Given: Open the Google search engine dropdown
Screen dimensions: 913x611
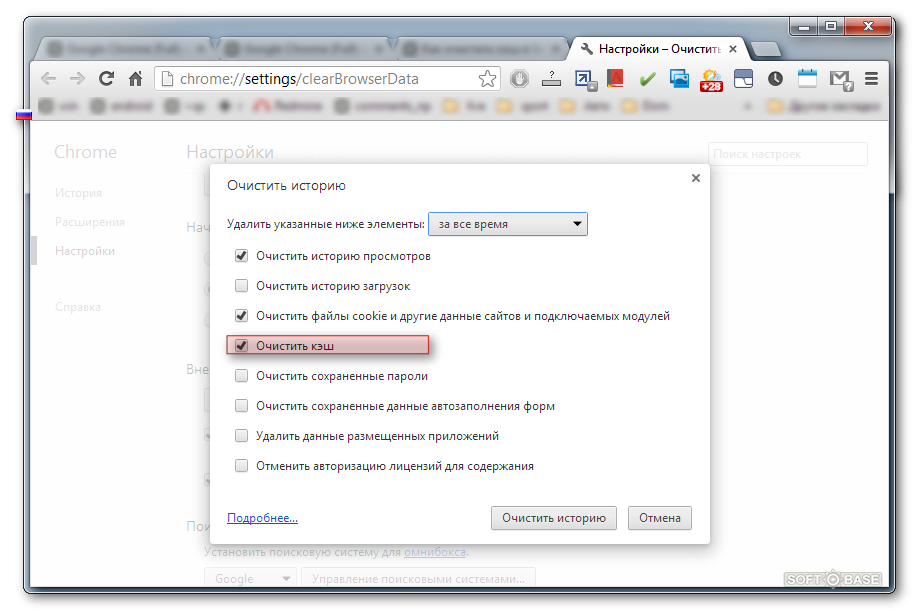Looking at the screenshot, I should [x=250, y=578].
